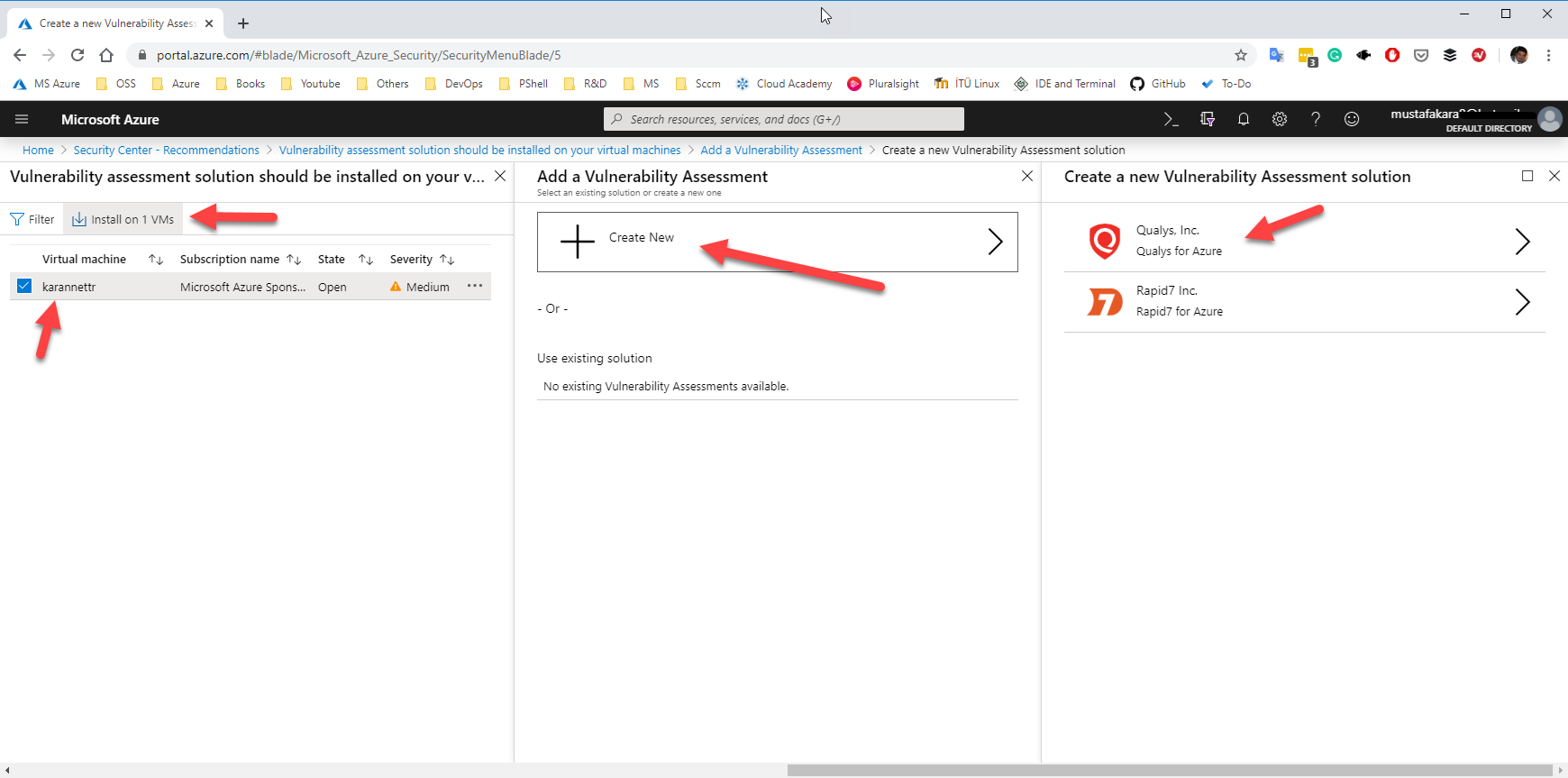Open the MS Azure bookmark
This screenshot has width=1568, height=778.
(47, 84)
